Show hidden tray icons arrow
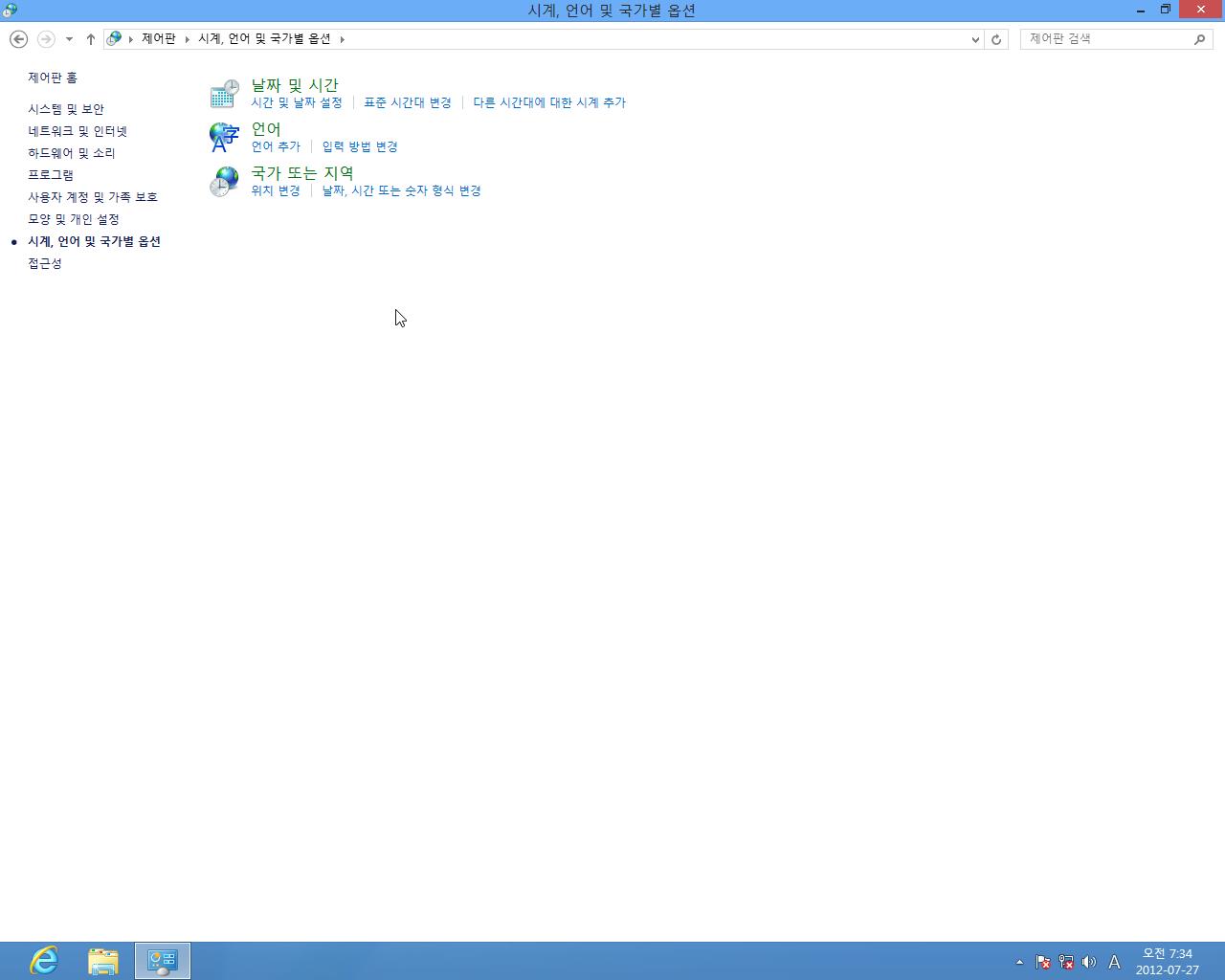The height and width of the screenshot is (980, 1225). tap(1019, 962)
